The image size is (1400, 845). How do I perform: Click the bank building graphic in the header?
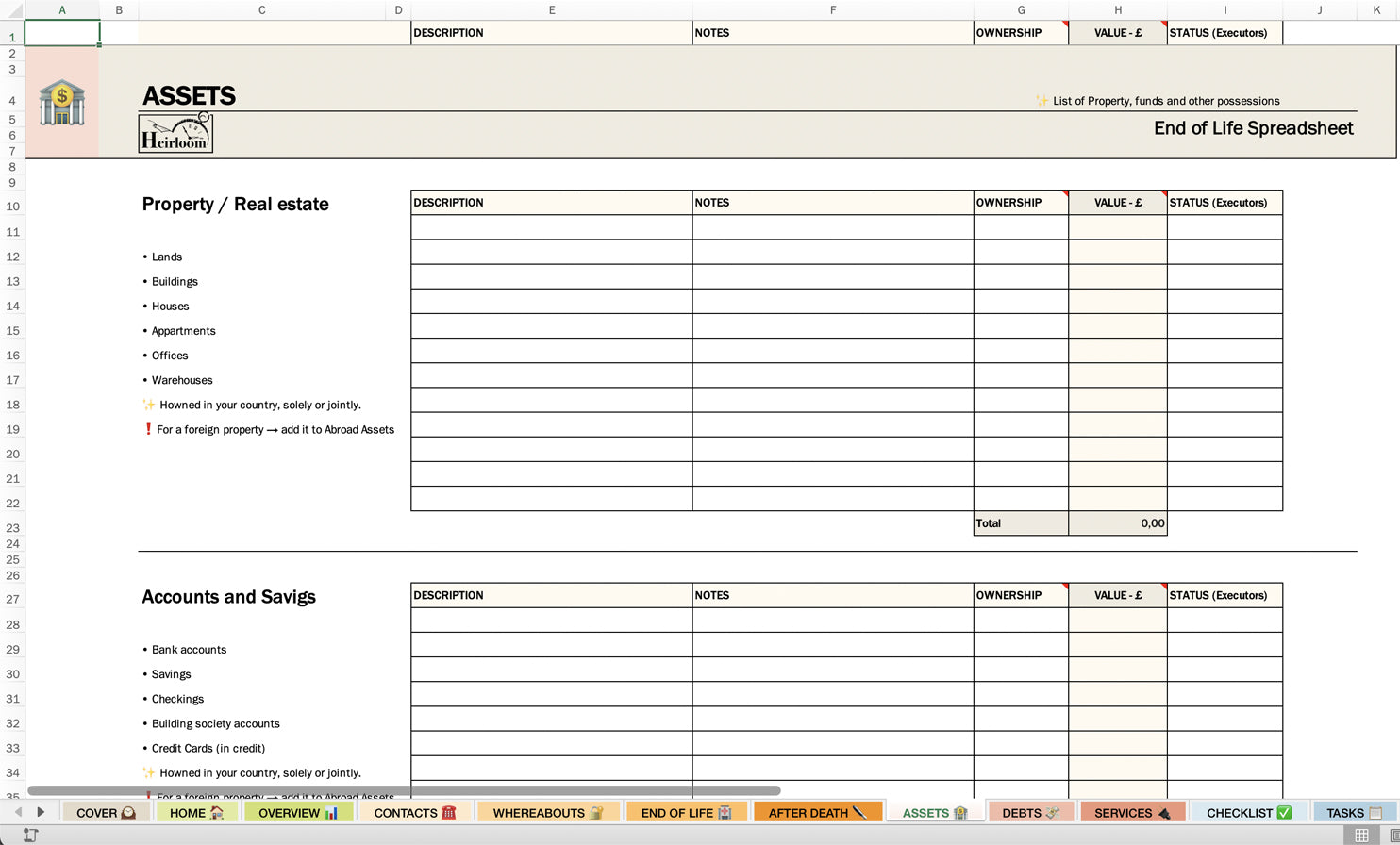pos(61,104)
